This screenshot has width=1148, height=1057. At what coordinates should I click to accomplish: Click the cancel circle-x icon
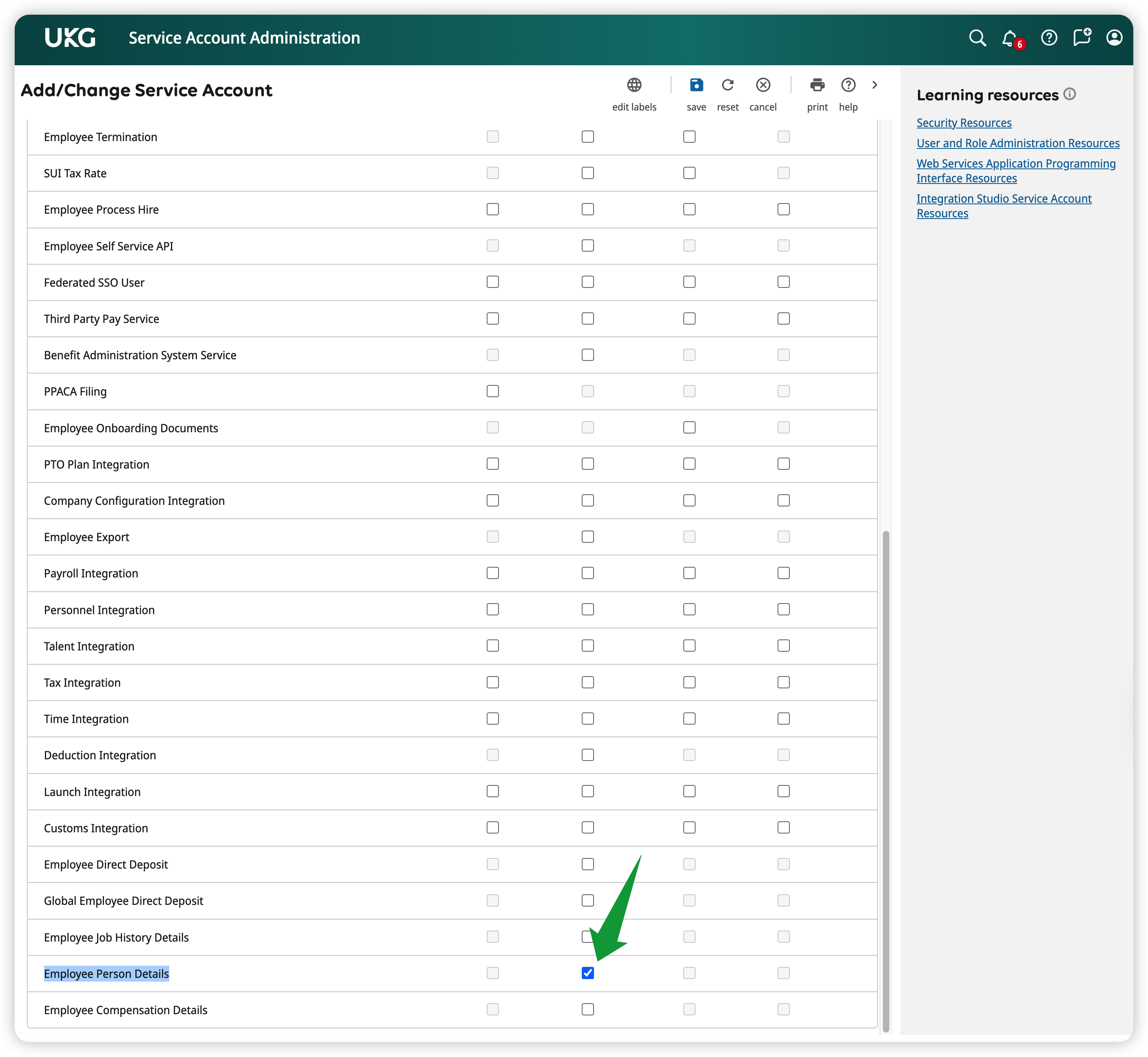click(x=763, y=85)
